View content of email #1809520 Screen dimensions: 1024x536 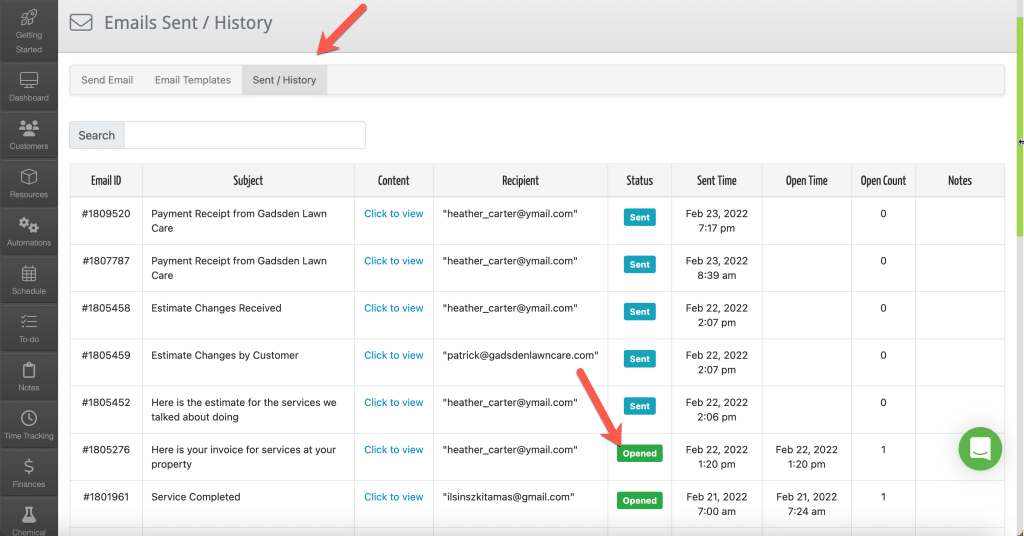tap(394, 213)
